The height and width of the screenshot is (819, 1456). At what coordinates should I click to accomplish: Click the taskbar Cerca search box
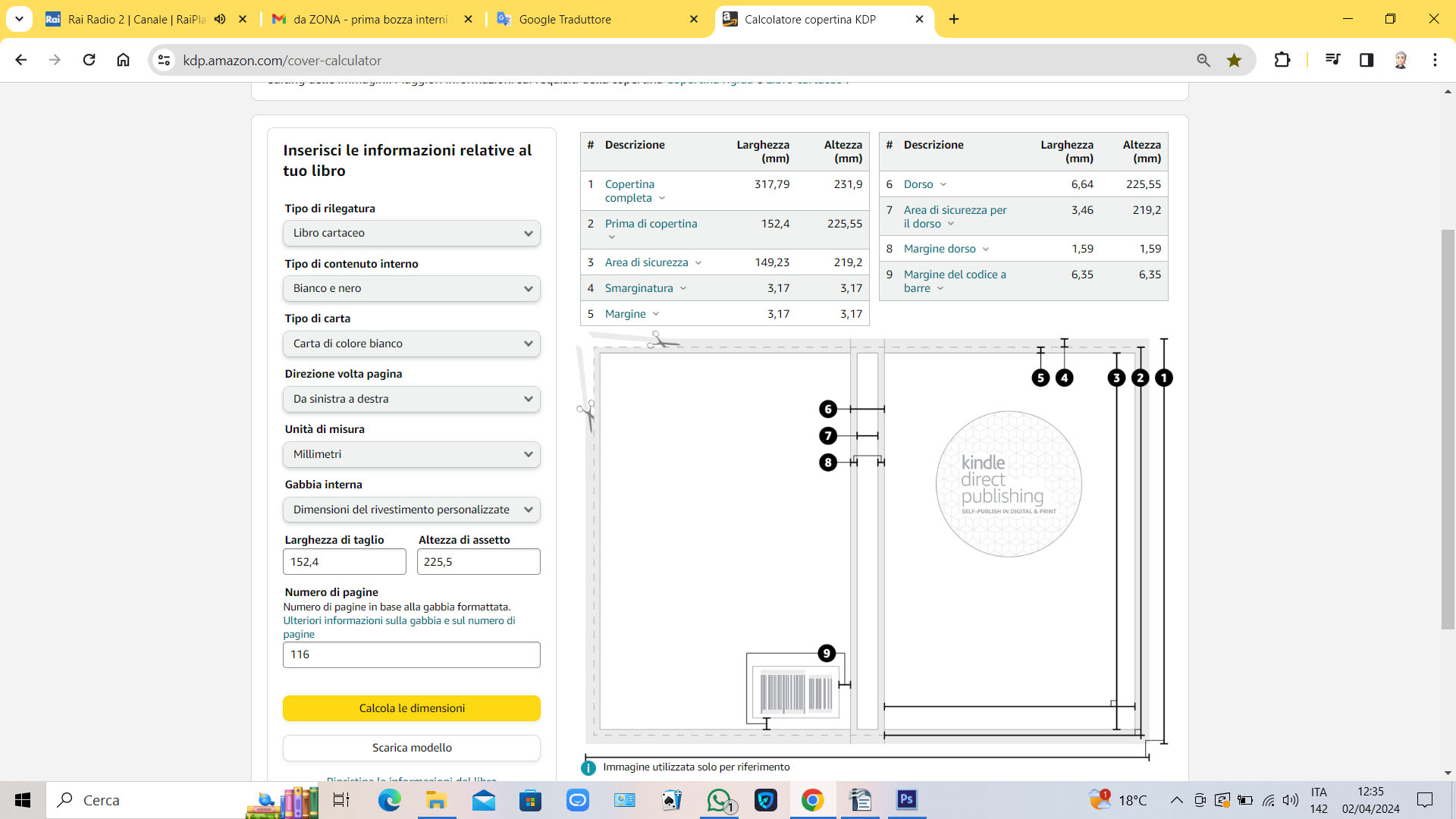point(144,800)
